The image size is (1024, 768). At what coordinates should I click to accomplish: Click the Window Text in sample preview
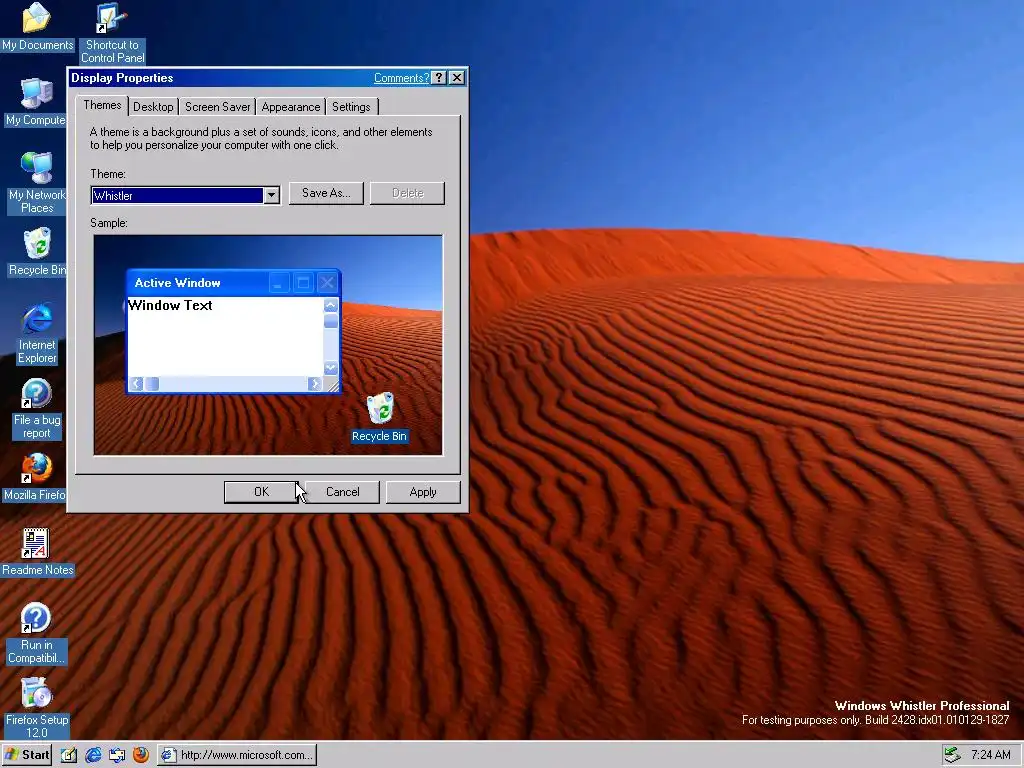pos(170,305)
